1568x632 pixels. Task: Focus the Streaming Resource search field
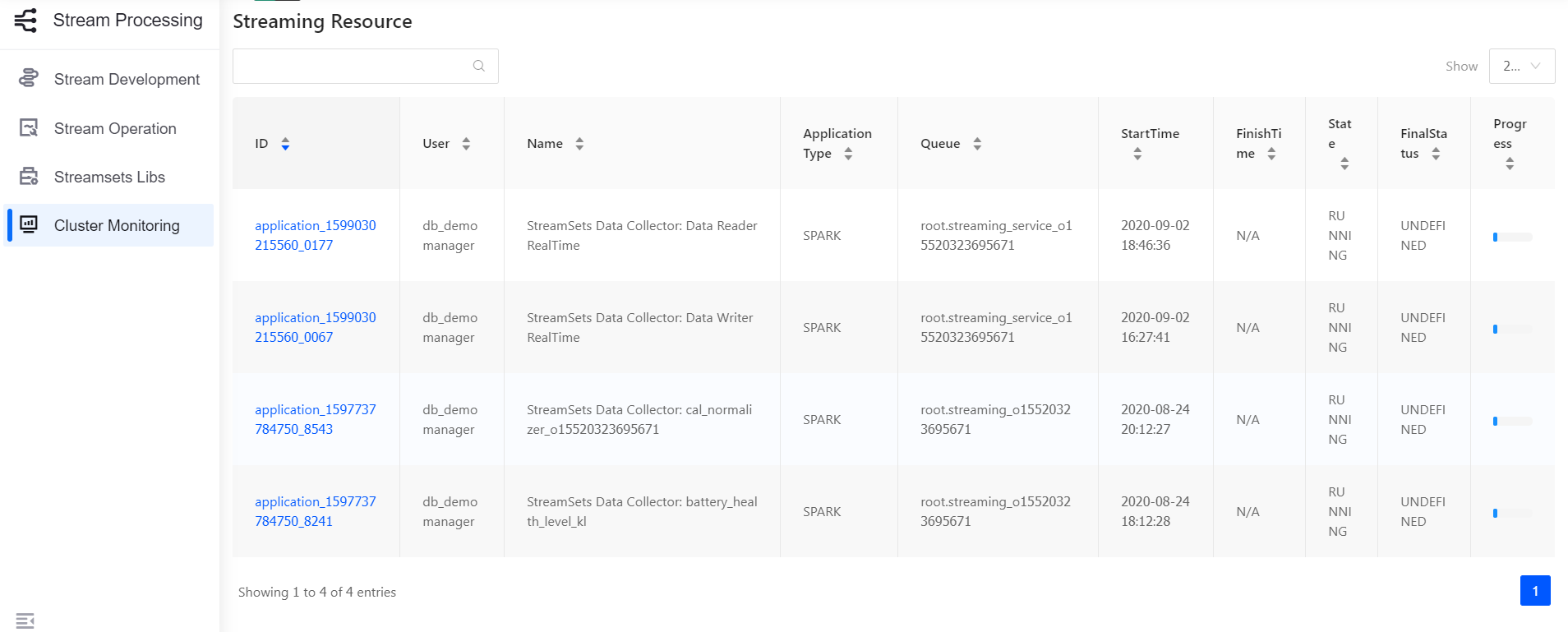pyautogui.click(x=353, y=66)
